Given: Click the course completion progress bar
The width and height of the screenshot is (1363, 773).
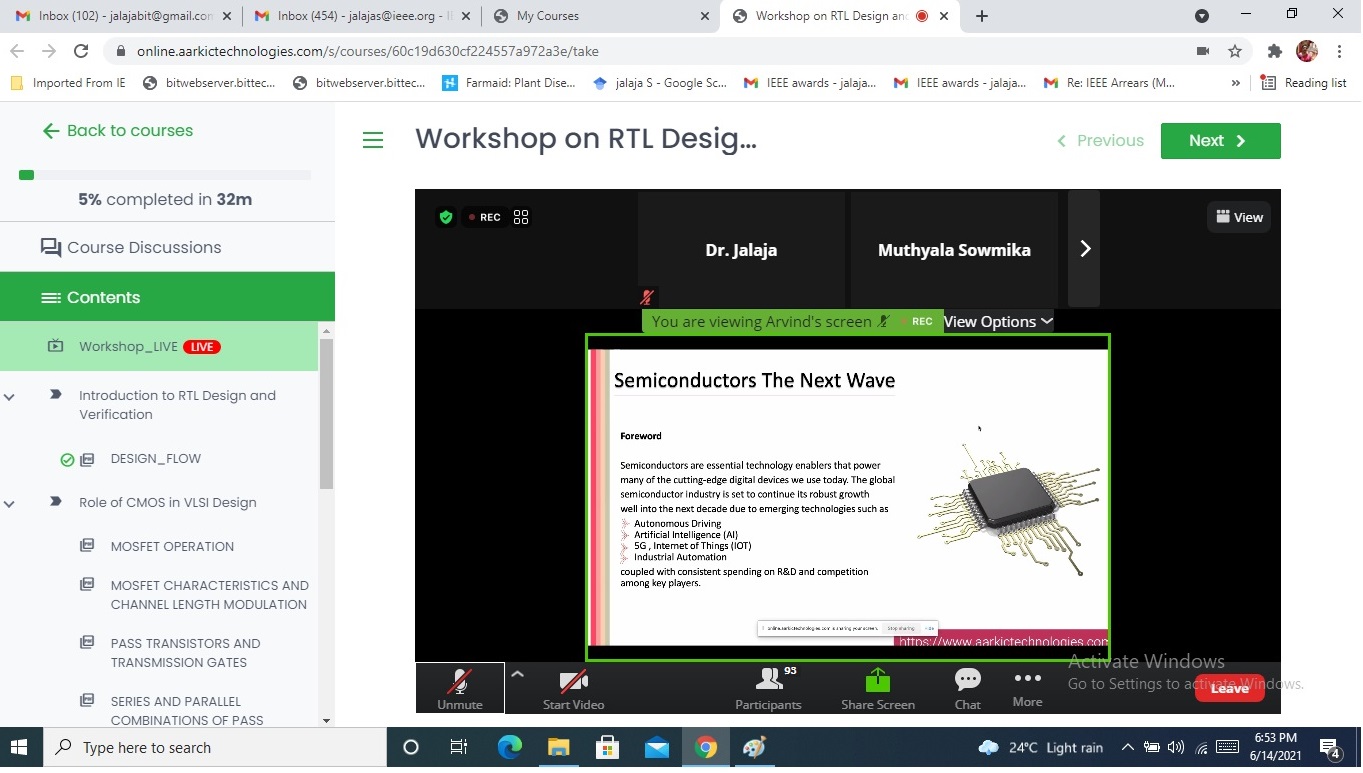Looking at the screenshot, I should pyautogui.click(x=165, y=175).
